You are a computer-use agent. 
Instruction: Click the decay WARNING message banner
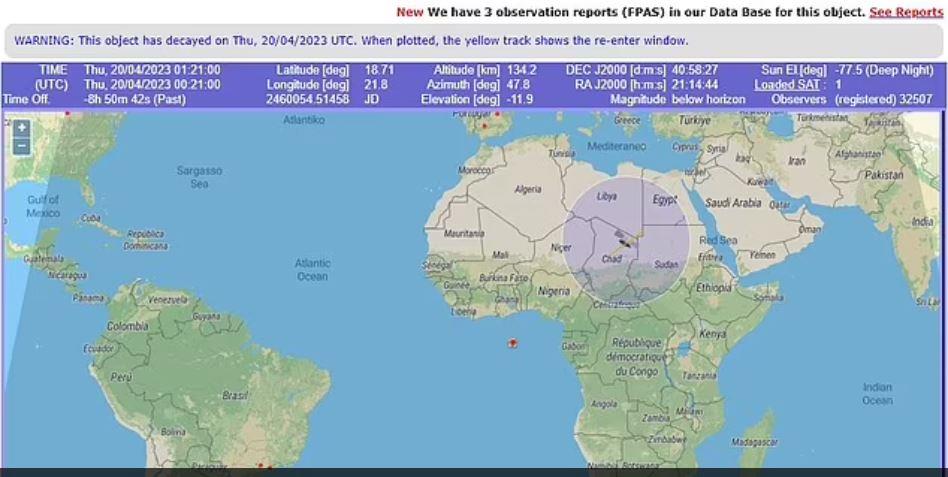[x=351, y=41]
